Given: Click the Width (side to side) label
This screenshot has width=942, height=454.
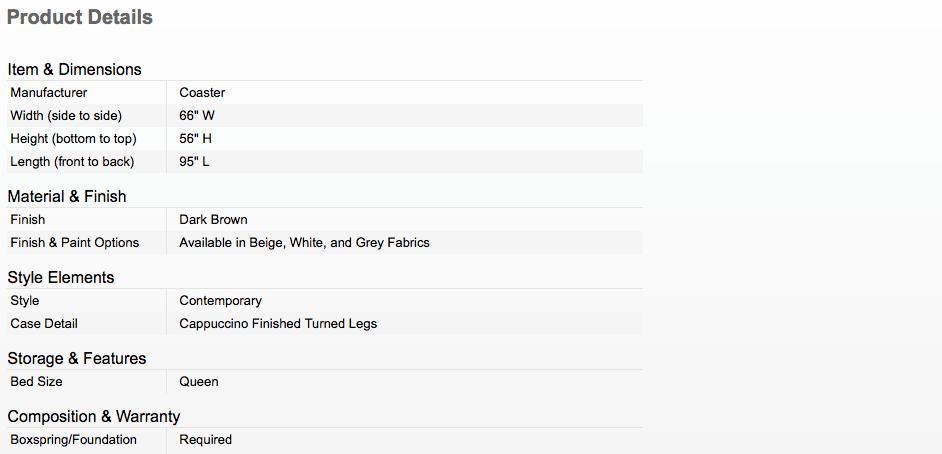Looking at the screenshot, I should 66,116.
